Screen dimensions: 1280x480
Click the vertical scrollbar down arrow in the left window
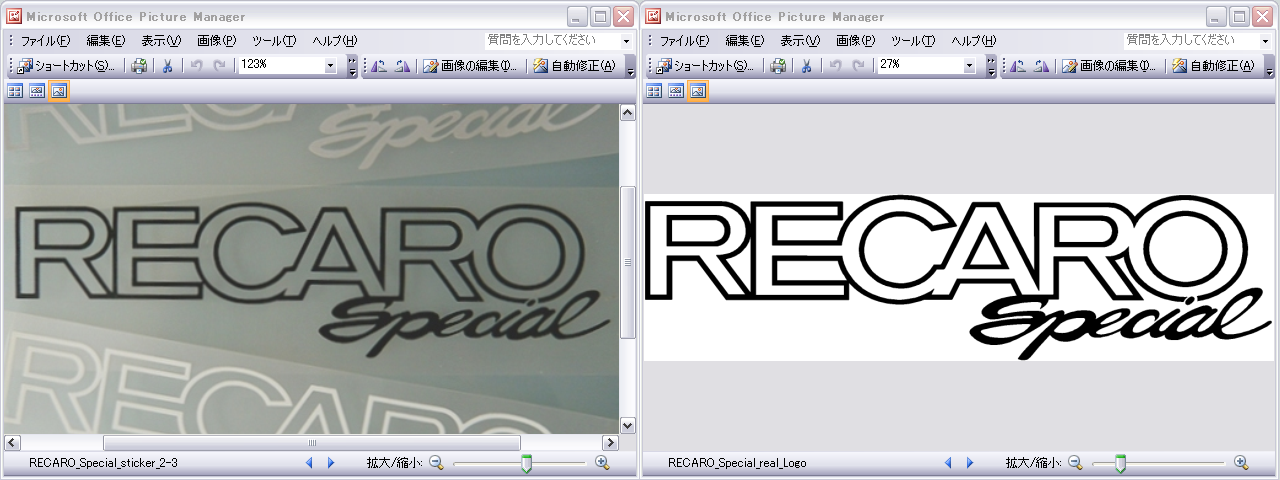click(x=628, y=425)
